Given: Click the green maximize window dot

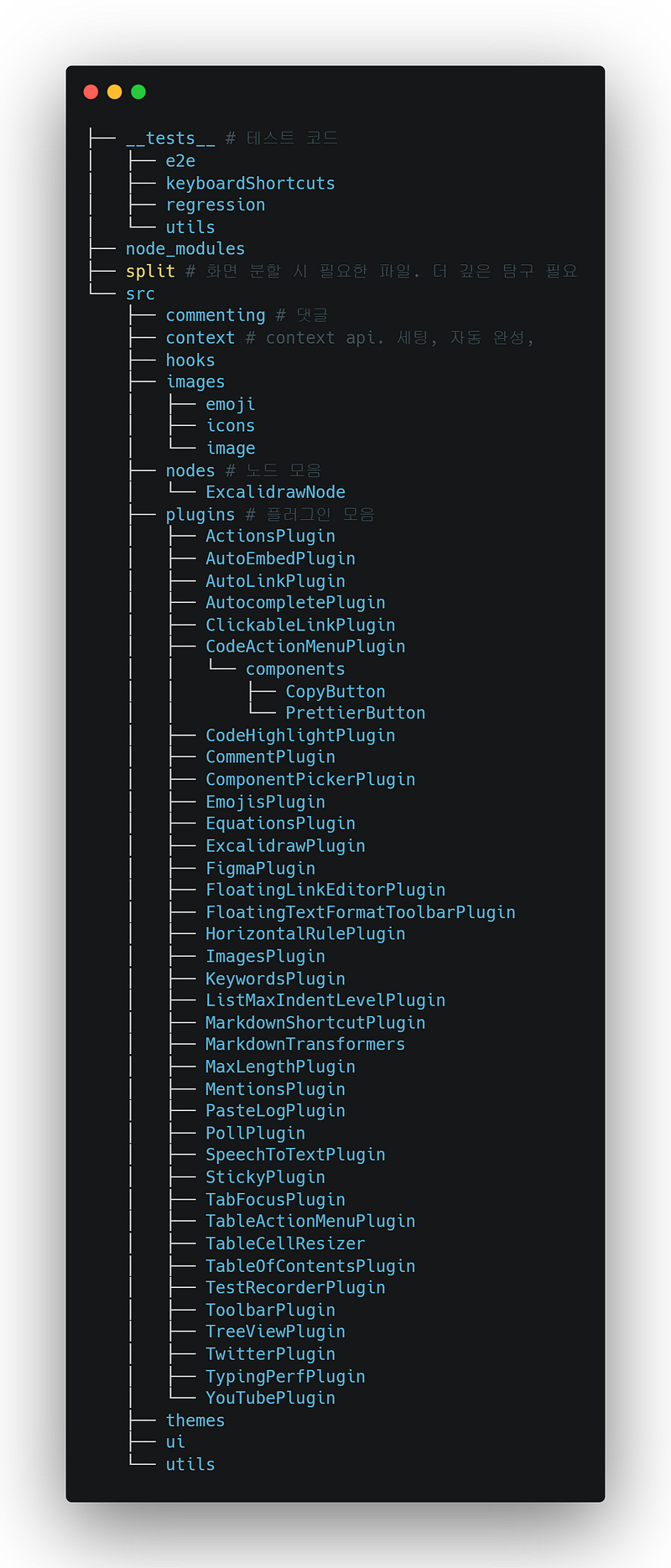Looking at the screenshot, I should click(x=138, y=91).
